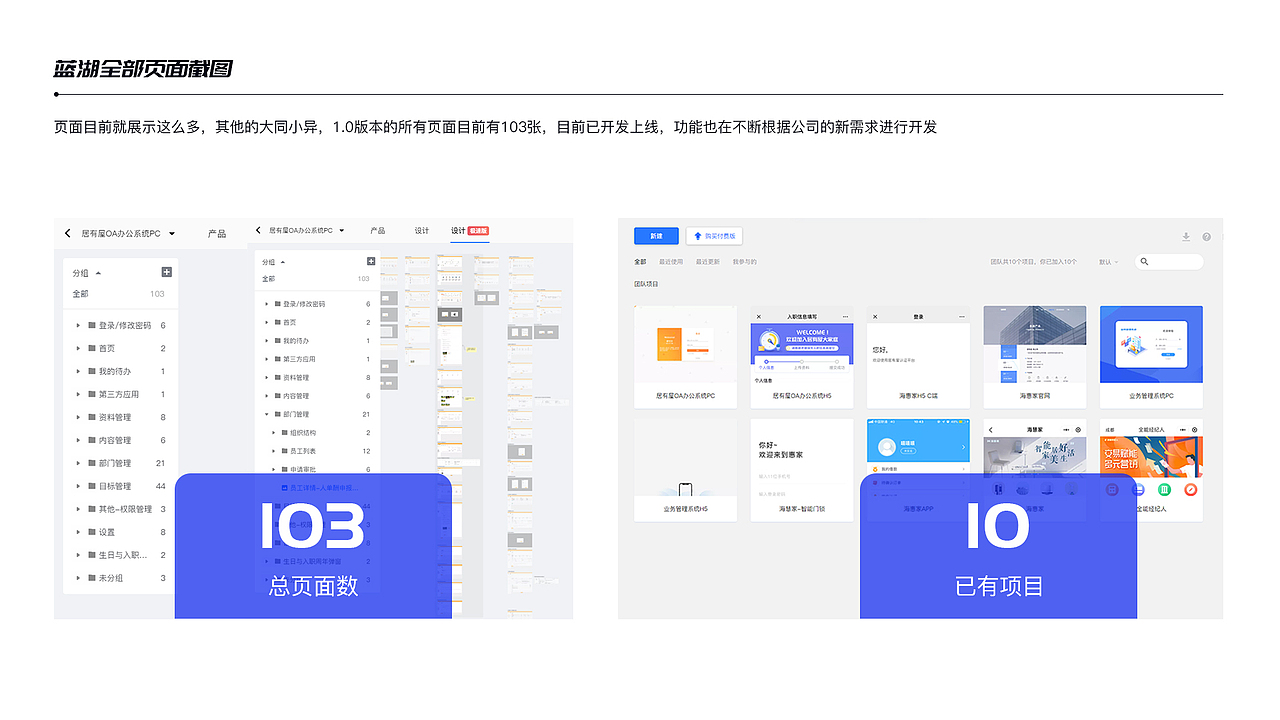
Task: Expand the 登录/修改密码 group
Action: pos(77,325)
